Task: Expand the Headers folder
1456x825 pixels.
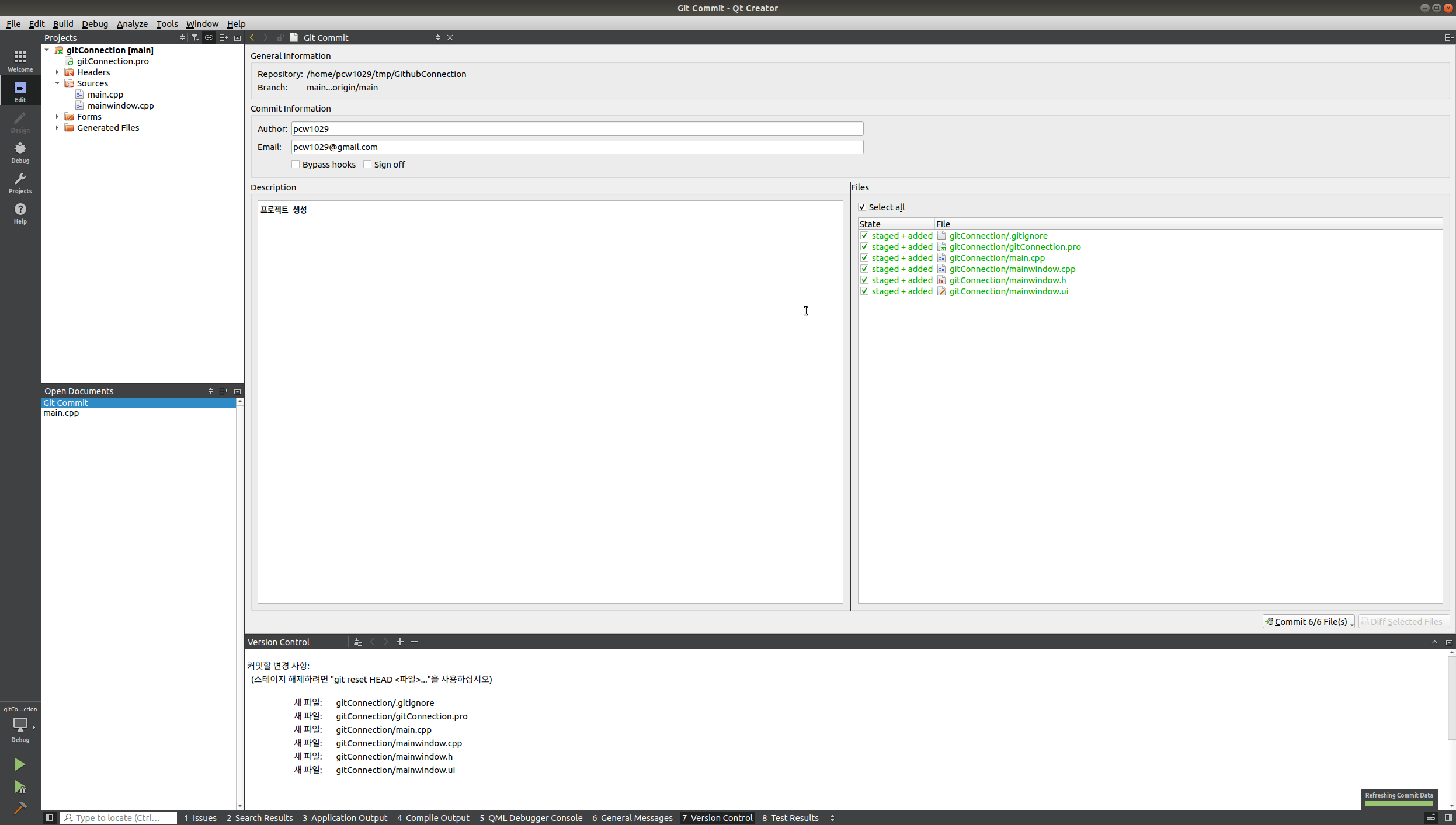Action: click(57, 72)
